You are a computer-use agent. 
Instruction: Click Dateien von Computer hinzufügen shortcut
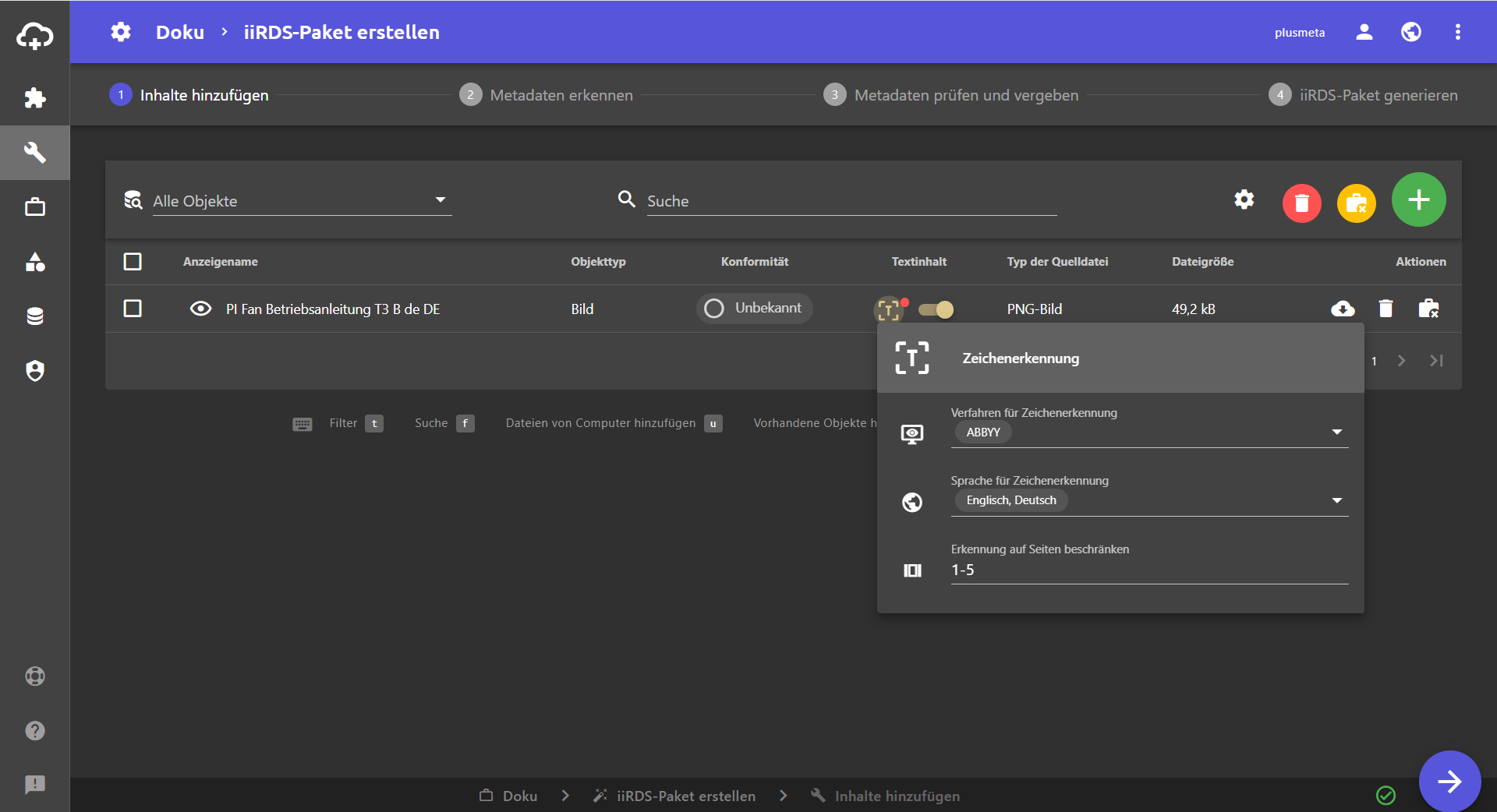click(x=614, y=423)
